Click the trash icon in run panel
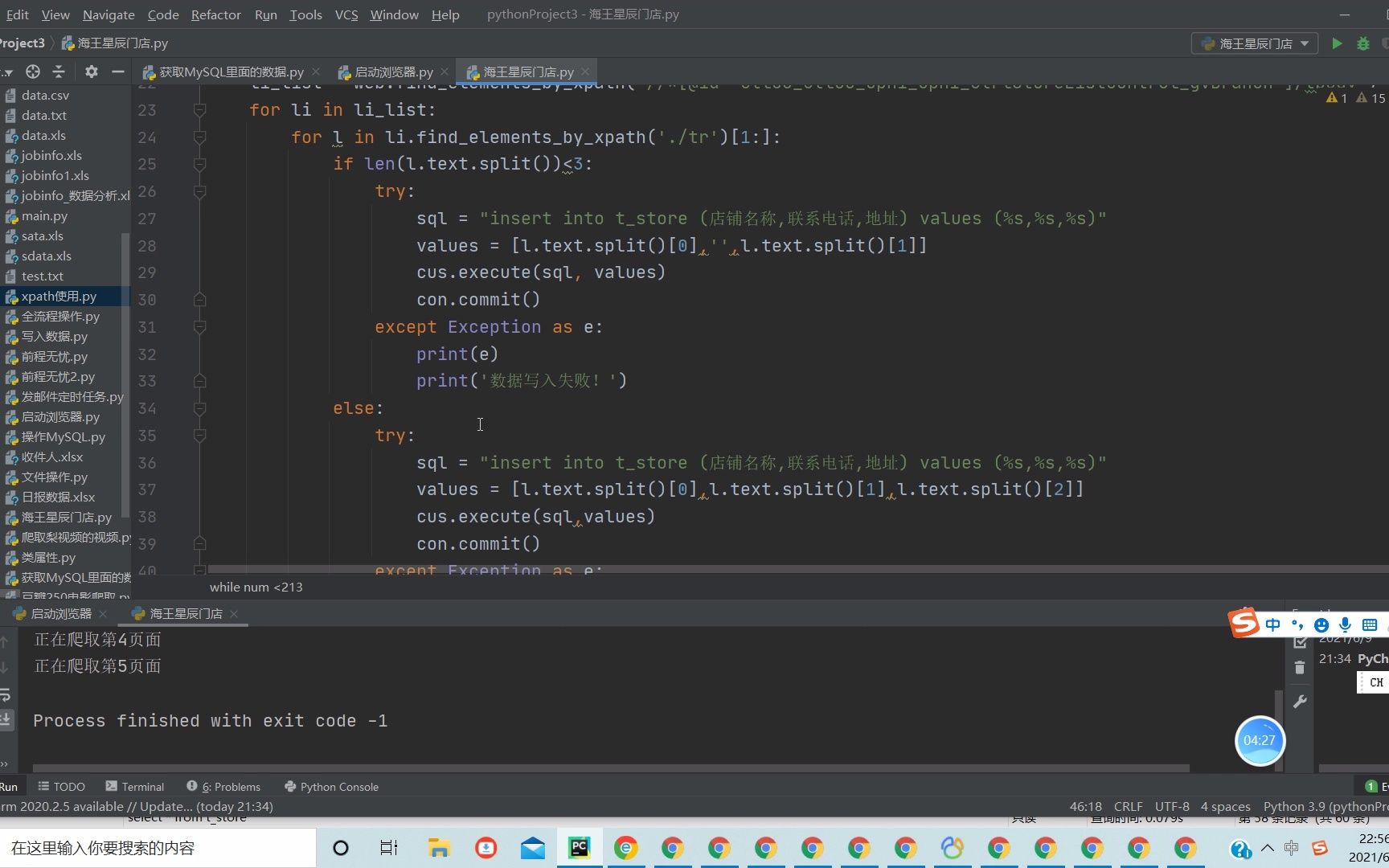 coord(1300,668)
